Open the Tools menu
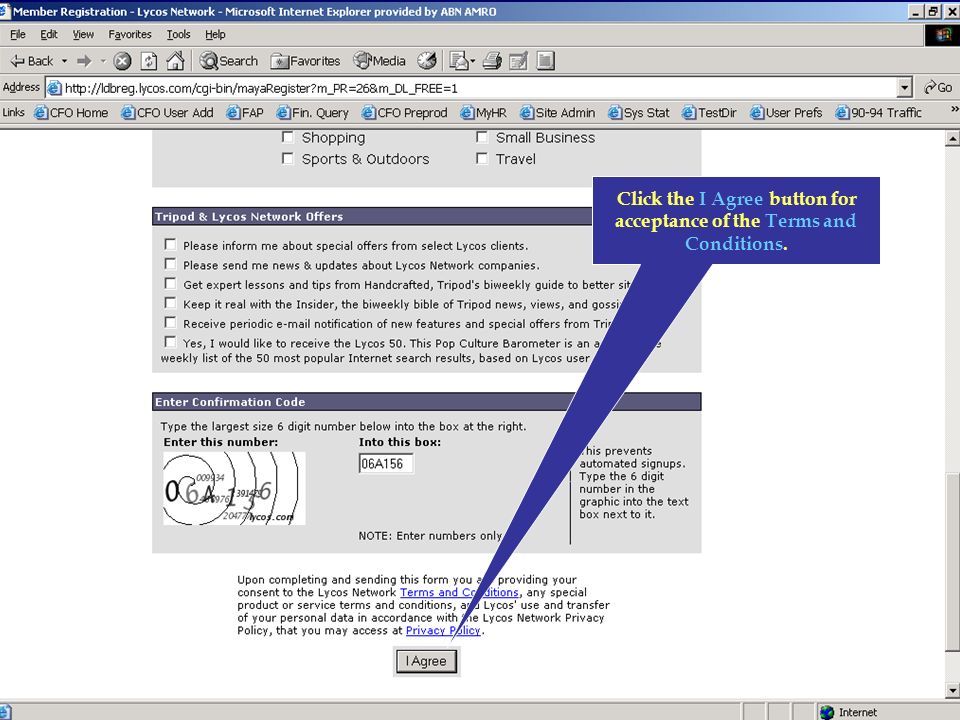The height and width of the screenshot is (720, 960). pyautogui.click(x=178, y=34)
